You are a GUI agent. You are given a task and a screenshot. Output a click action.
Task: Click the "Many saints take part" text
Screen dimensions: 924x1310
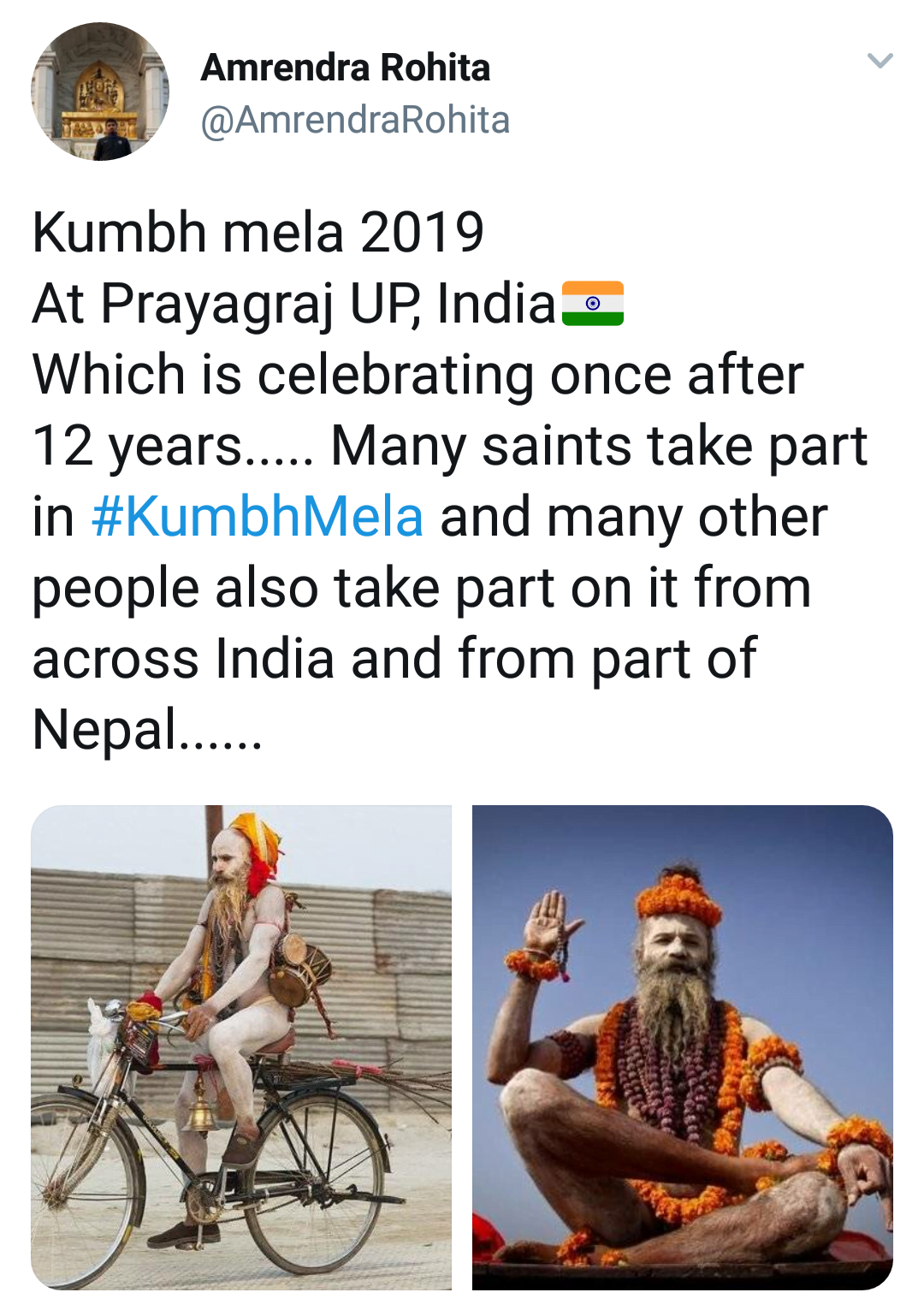coord(599,446)
